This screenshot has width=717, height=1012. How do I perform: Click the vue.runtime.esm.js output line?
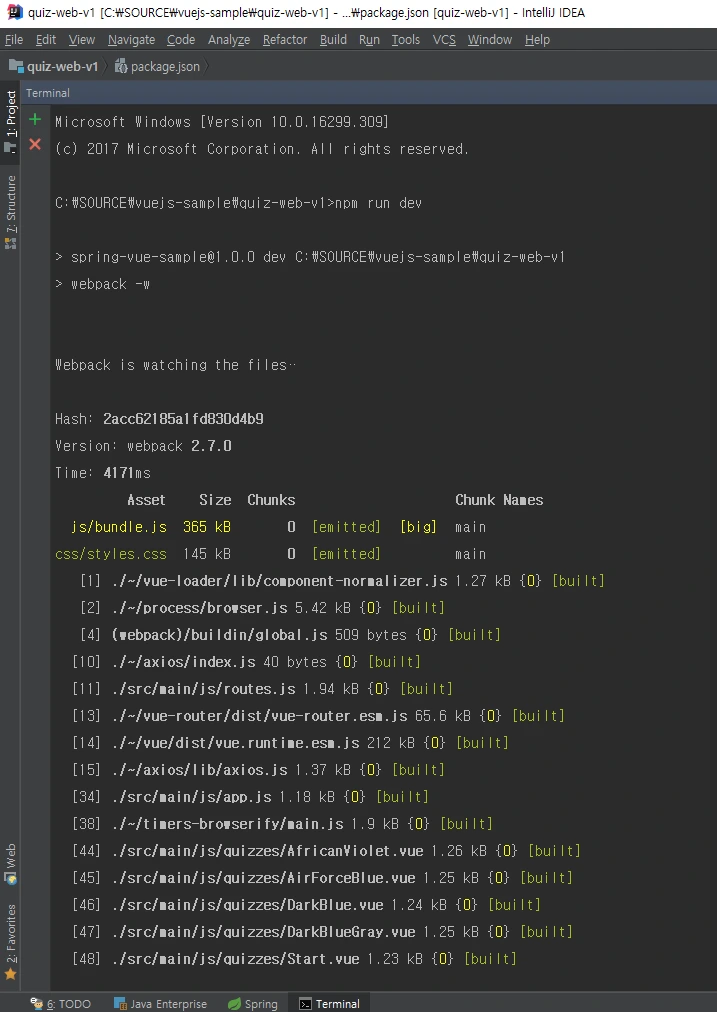(290, 744)
